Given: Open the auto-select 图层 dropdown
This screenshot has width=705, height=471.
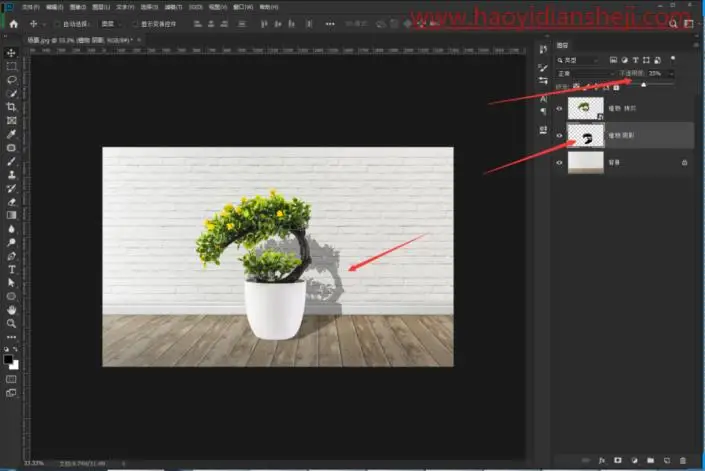Looking at the screenshot, I should click(x=110, y=24).
